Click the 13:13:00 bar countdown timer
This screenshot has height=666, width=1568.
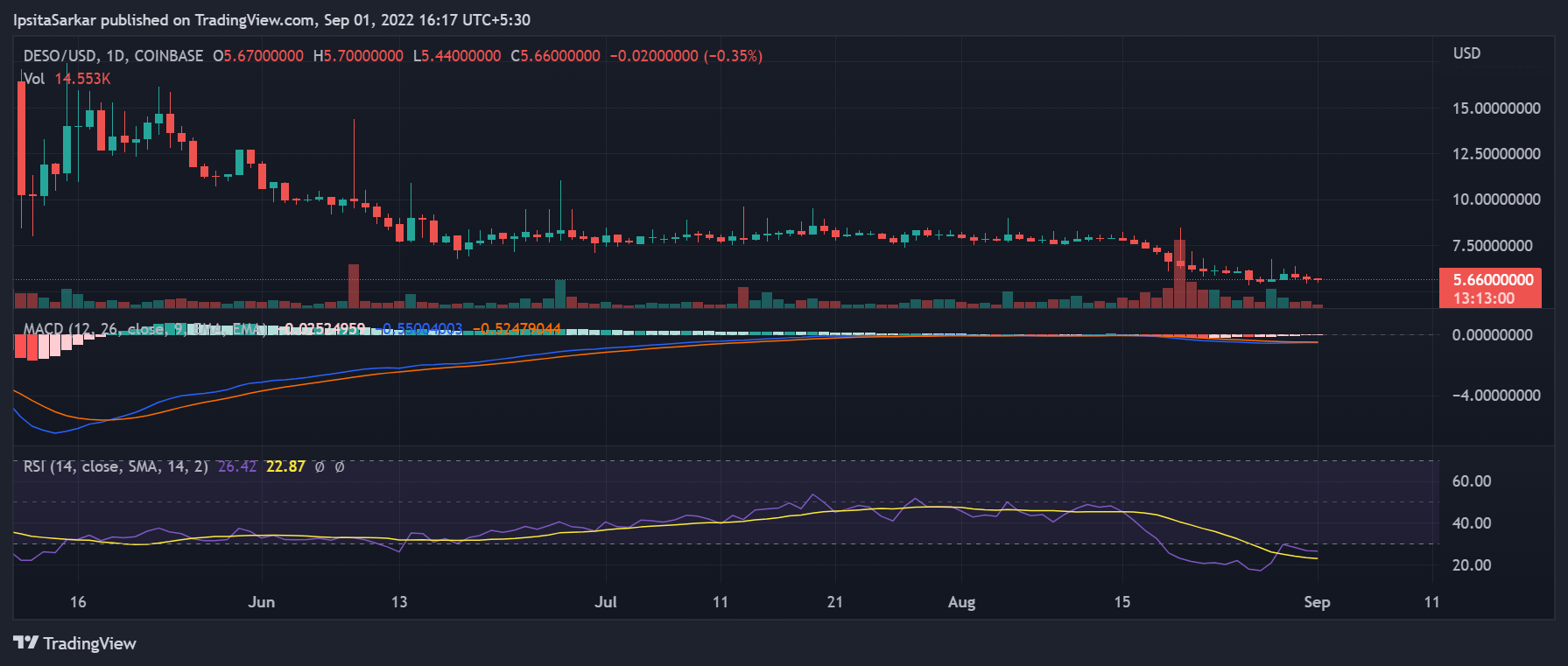[1483, 298]
